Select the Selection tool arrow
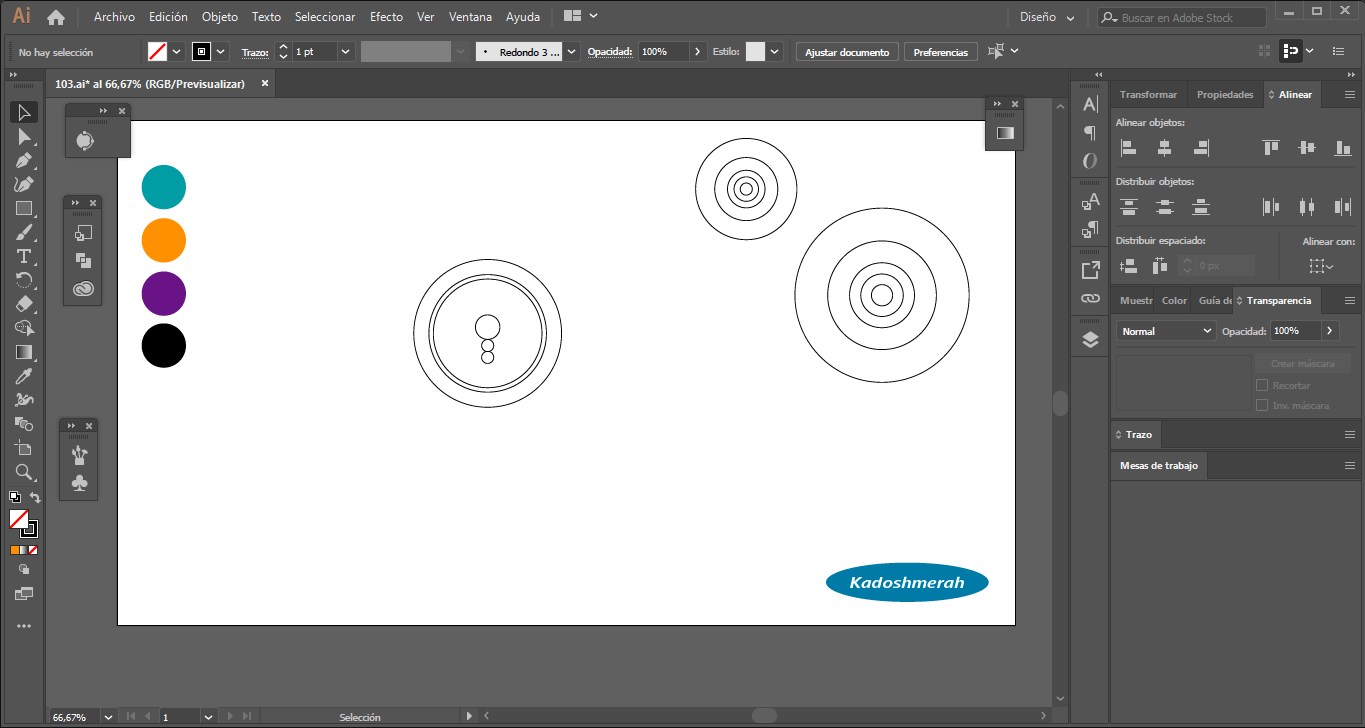1365x728 pixels. [x=24, y=112]
